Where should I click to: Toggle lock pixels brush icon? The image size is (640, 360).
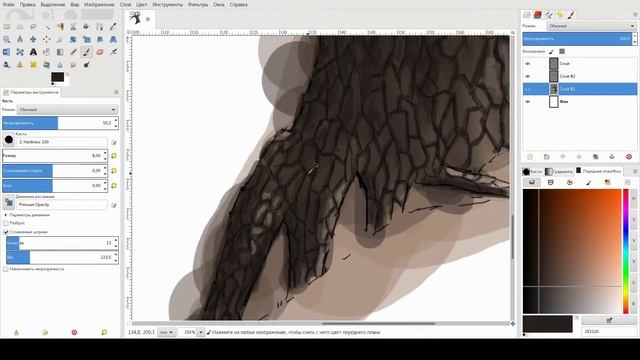551,51
